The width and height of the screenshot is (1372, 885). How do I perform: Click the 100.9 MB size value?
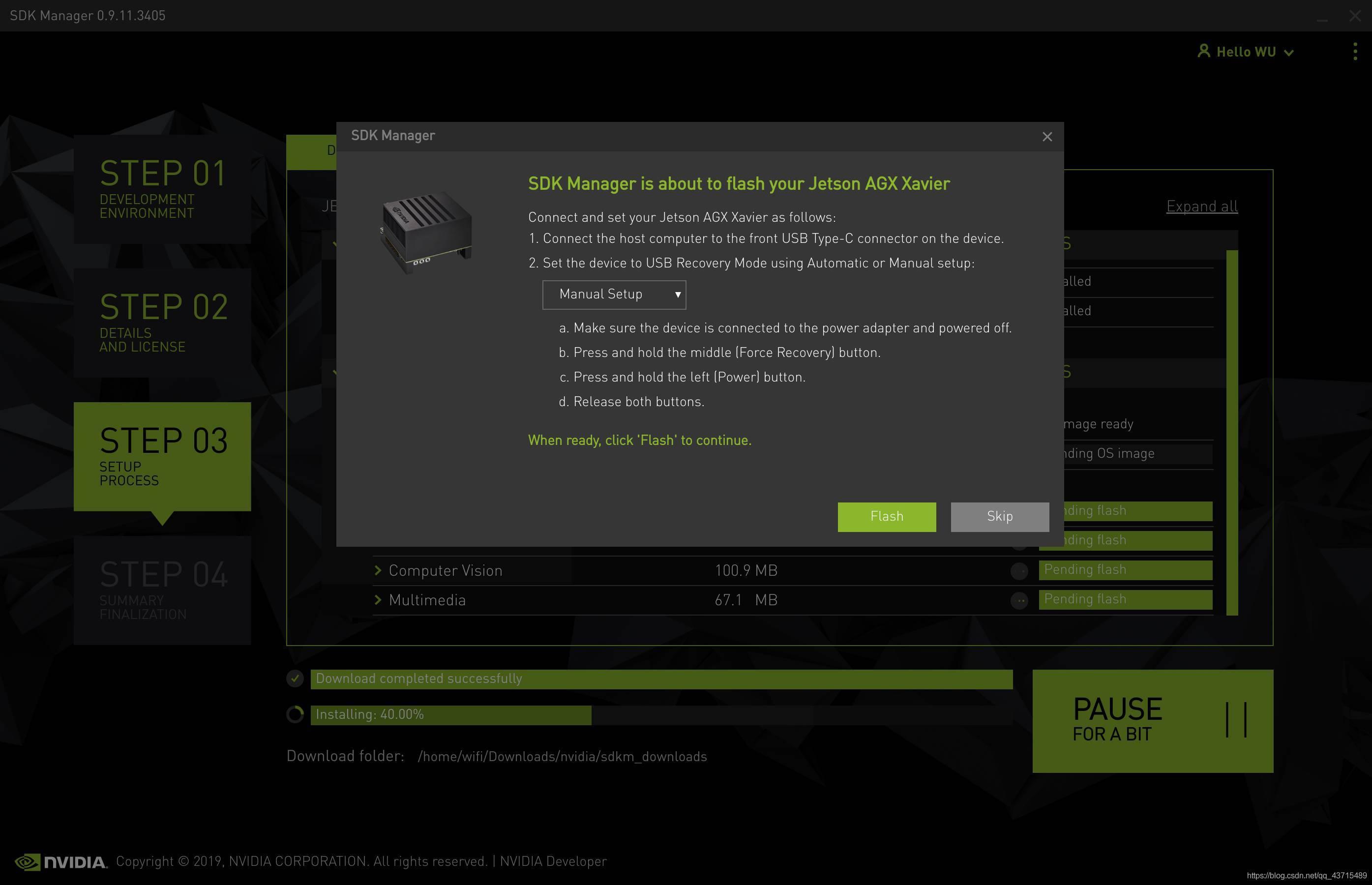point(746,571)
